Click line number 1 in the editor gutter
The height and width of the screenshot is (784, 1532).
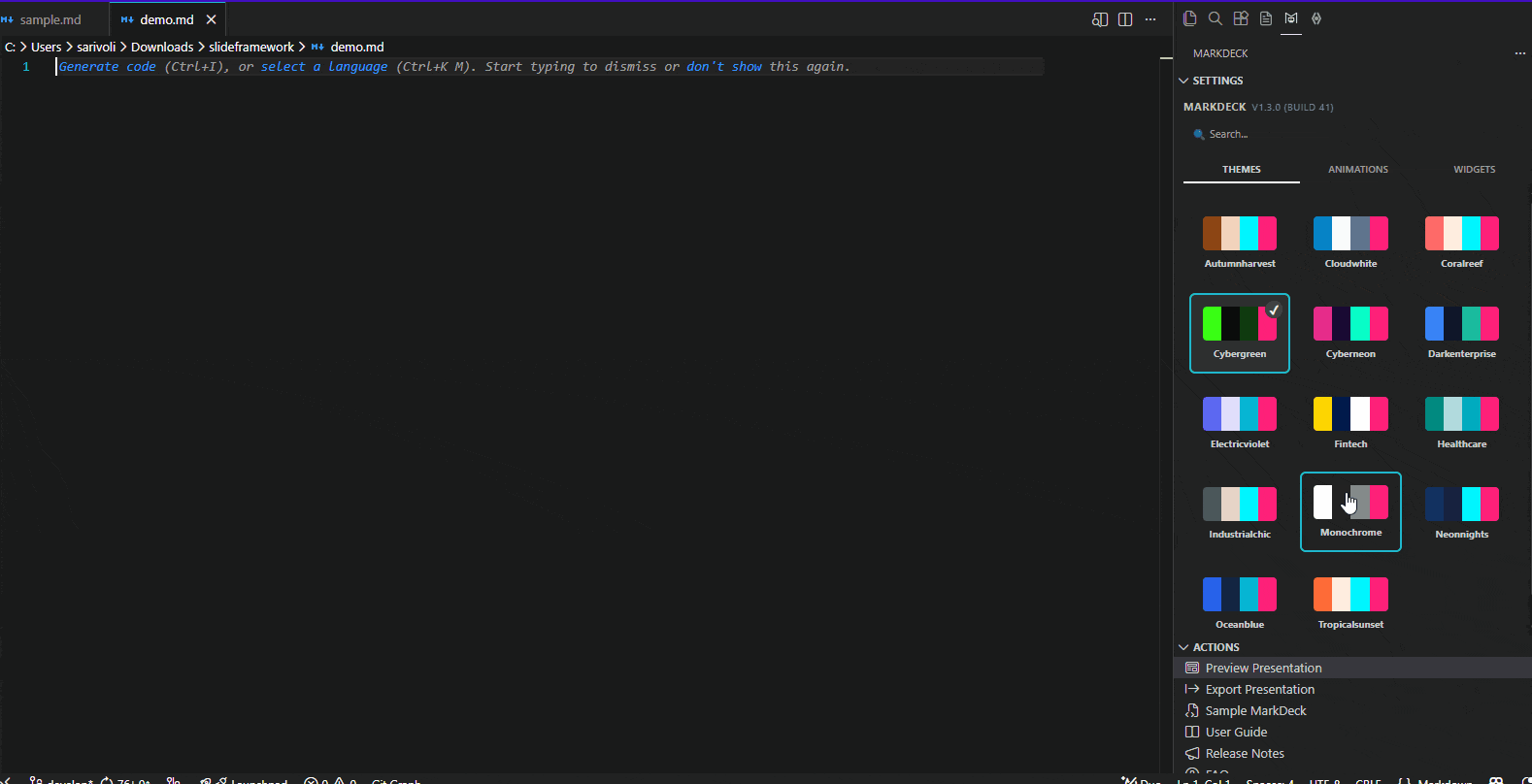pyautogui.click(x=26, y=67)
